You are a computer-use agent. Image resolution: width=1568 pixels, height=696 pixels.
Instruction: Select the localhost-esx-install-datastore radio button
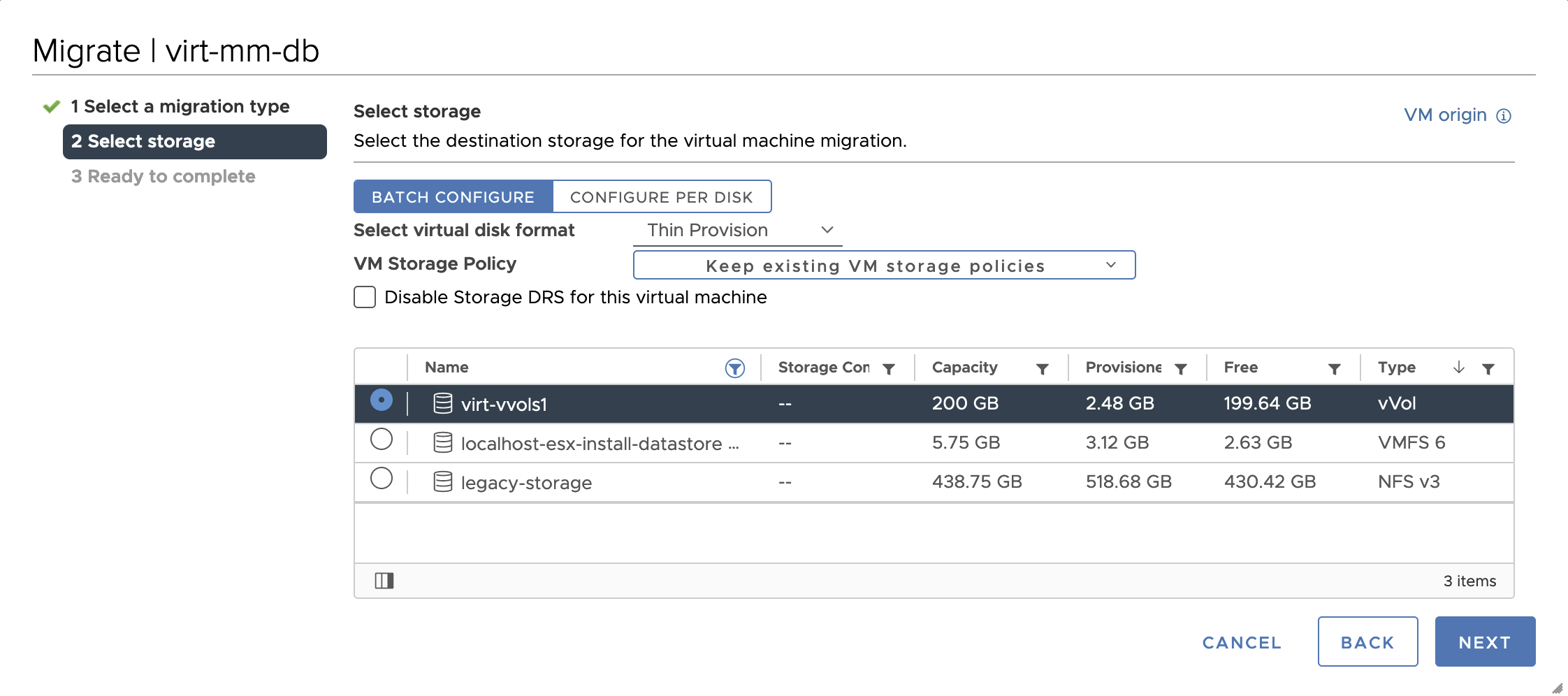point(381,440)
